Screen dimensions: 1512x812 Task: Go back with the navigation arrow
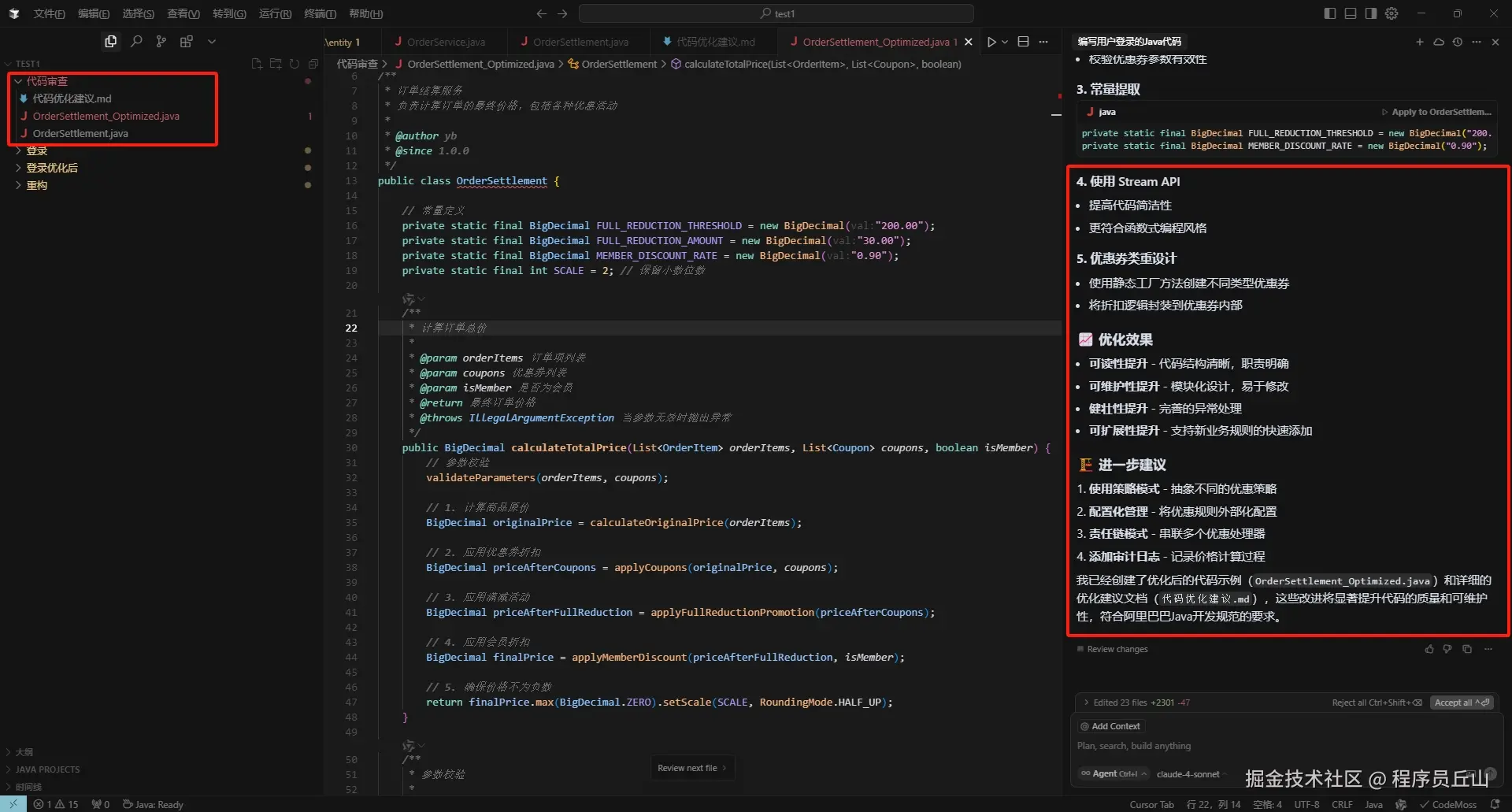[541, 13]
